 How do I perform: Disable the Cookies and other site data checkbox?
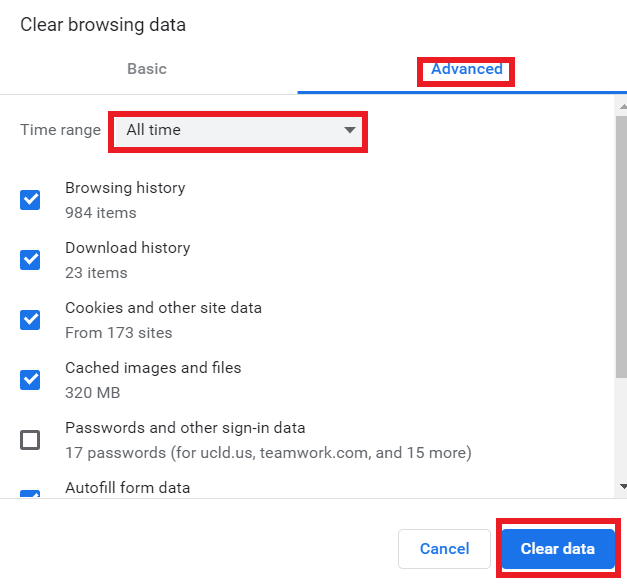click(x=31, y=320)
